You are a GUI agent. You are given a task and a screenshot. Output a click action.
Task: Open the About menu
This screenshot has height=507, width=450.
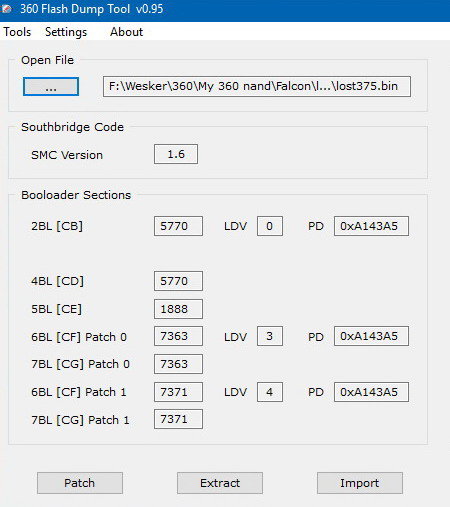[126, 32]
